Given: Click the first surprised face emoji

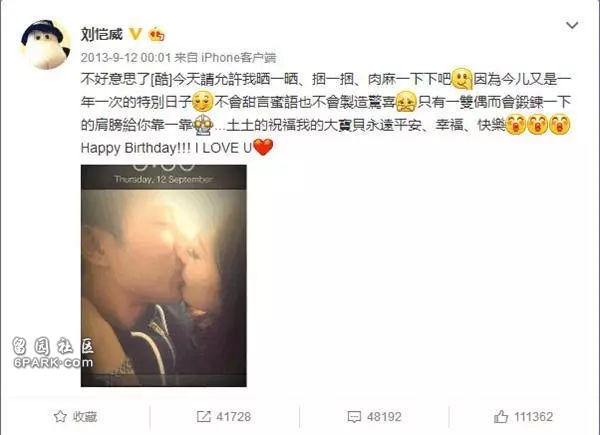Looking at the screenshot, I should (516, 124).
